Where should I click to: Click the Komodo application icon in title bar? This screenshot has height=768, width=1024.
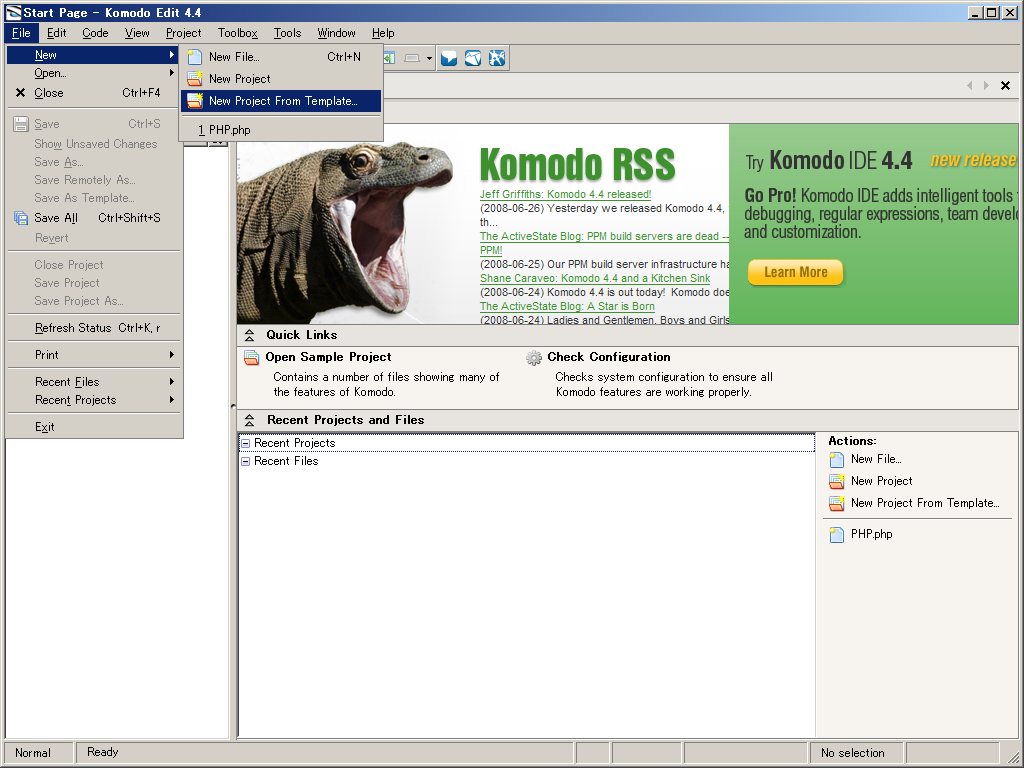pos(13,12)
